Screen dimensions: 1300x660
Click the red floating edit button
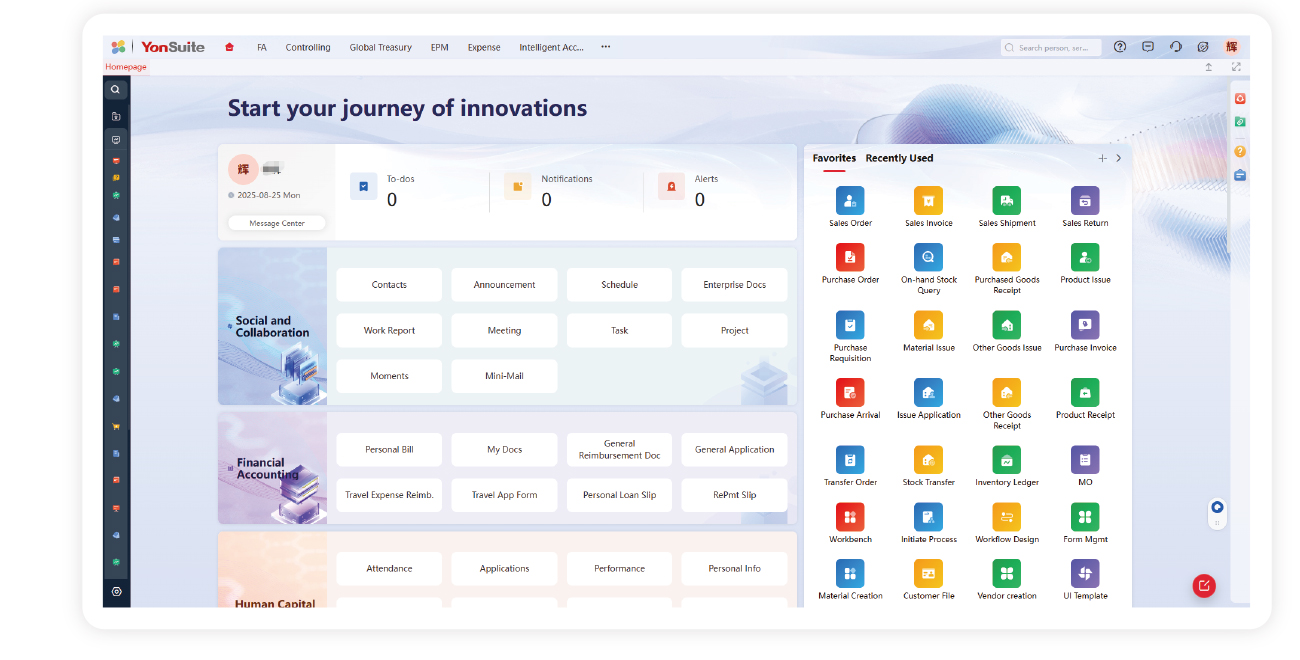(x=1204, y=586)
